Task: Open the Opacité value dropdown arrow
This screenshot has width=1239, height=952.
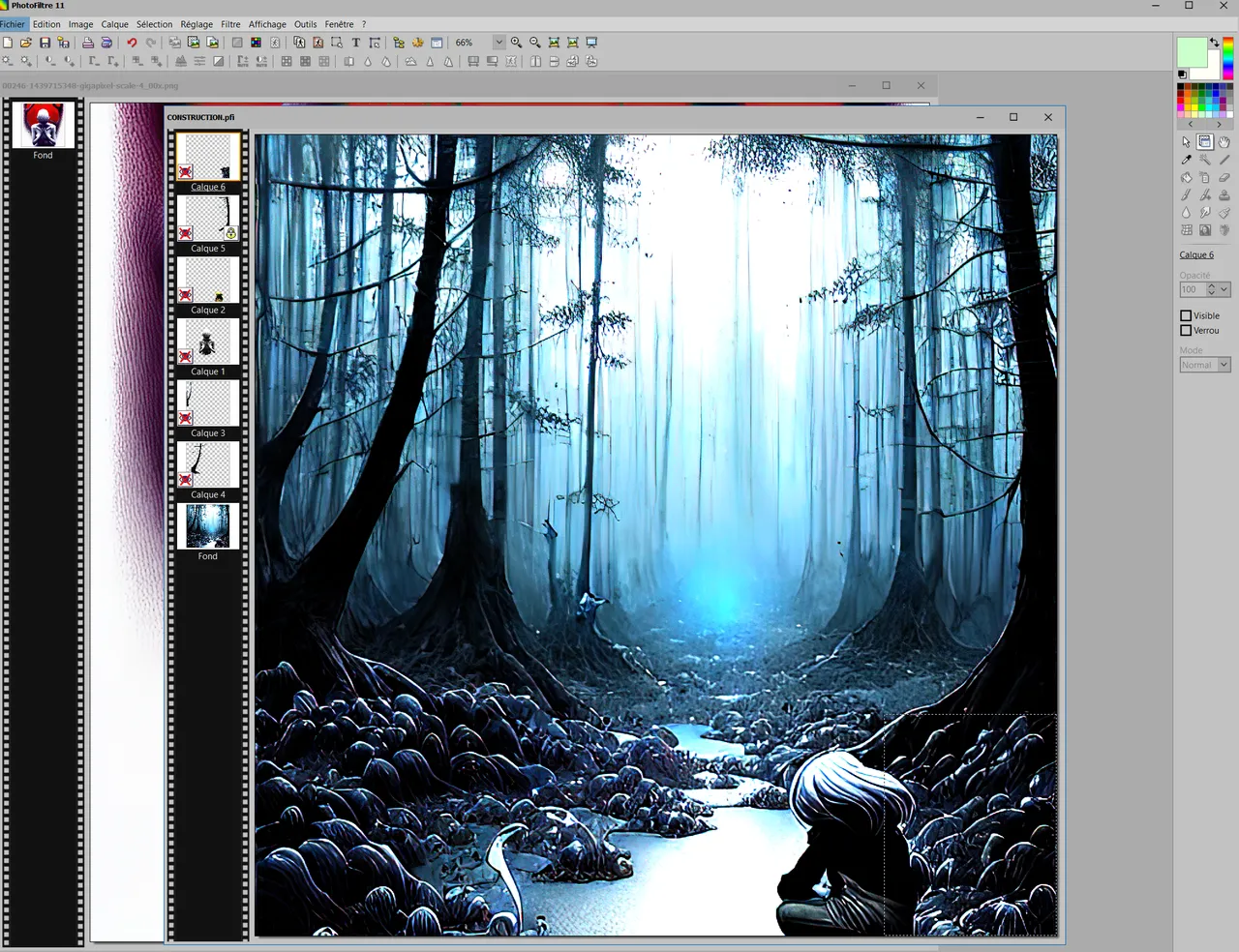Action: click(1224, 289)
